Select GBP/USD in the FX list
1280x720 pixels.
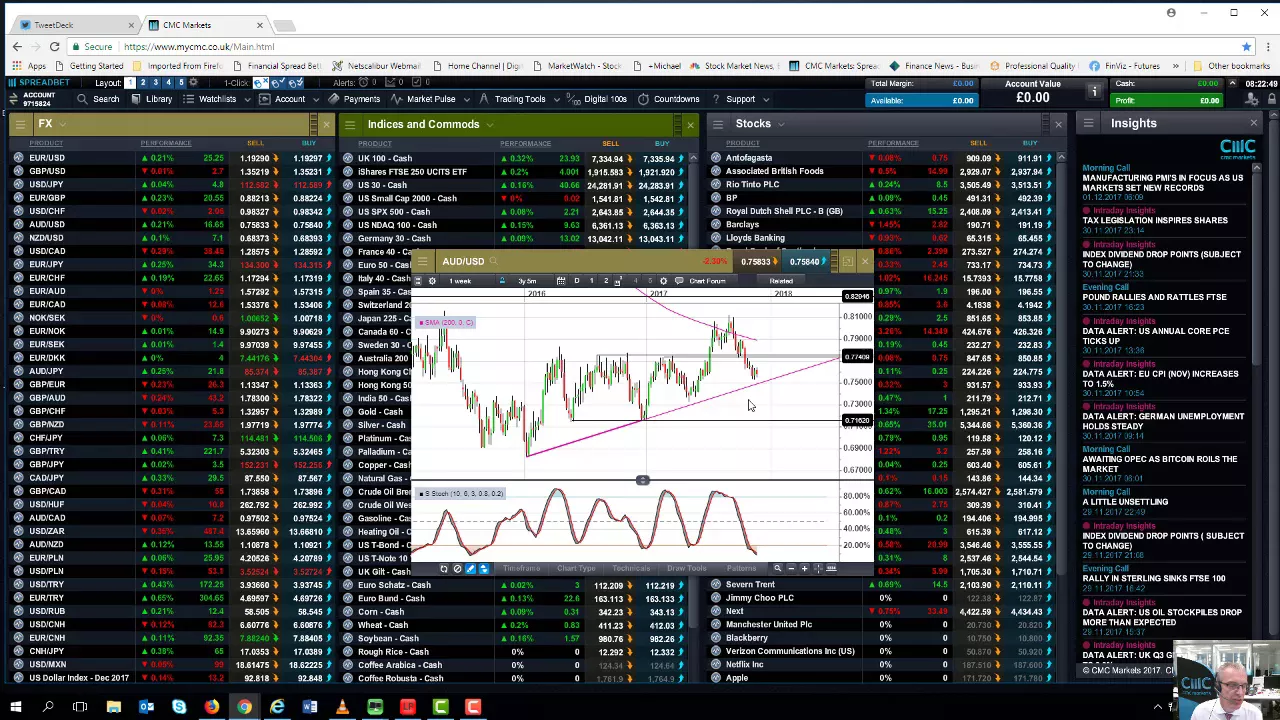[47, 171]
